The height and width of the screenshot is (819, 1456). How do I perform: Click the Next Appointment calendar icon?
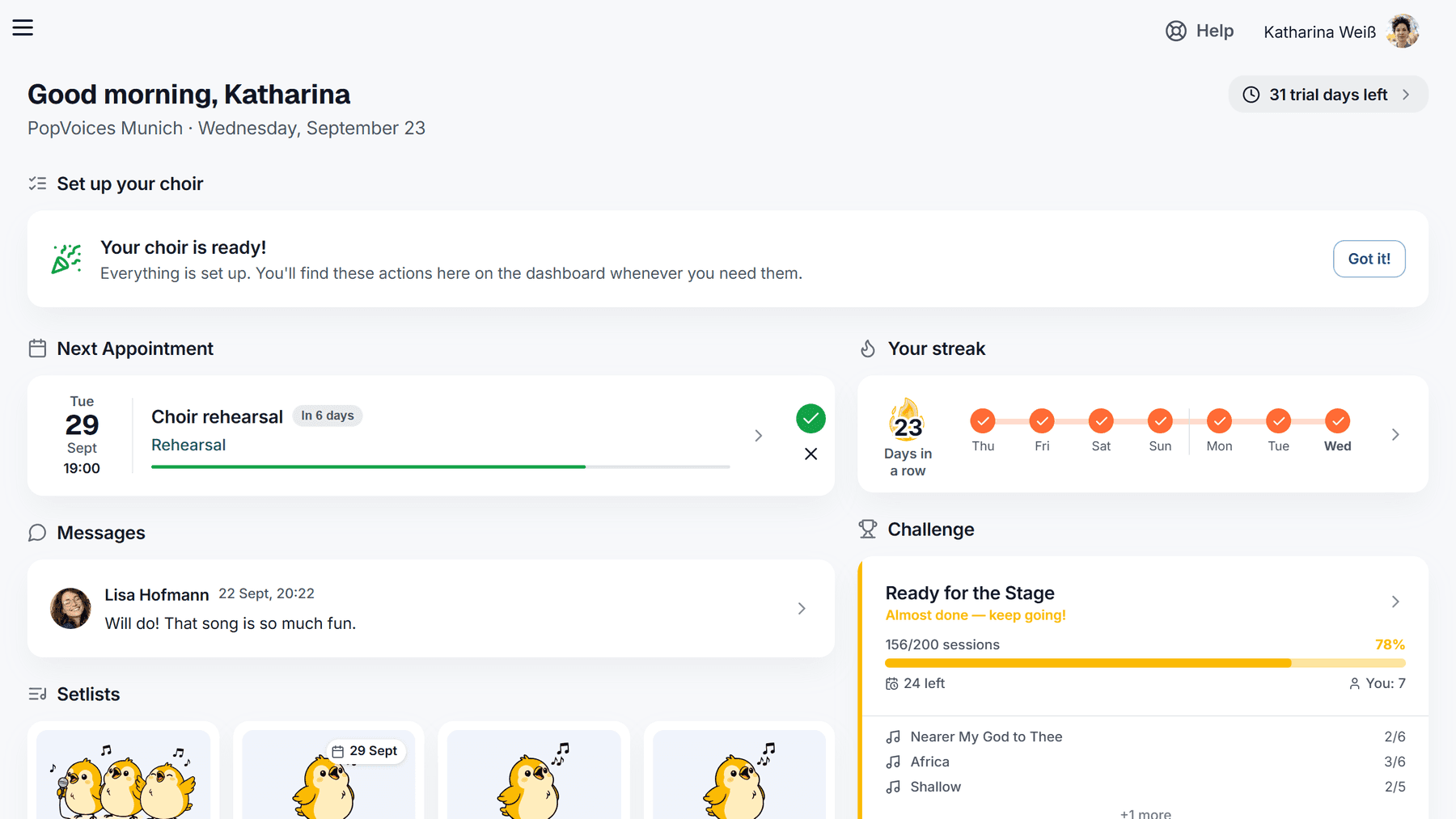(x=37, y=348)
